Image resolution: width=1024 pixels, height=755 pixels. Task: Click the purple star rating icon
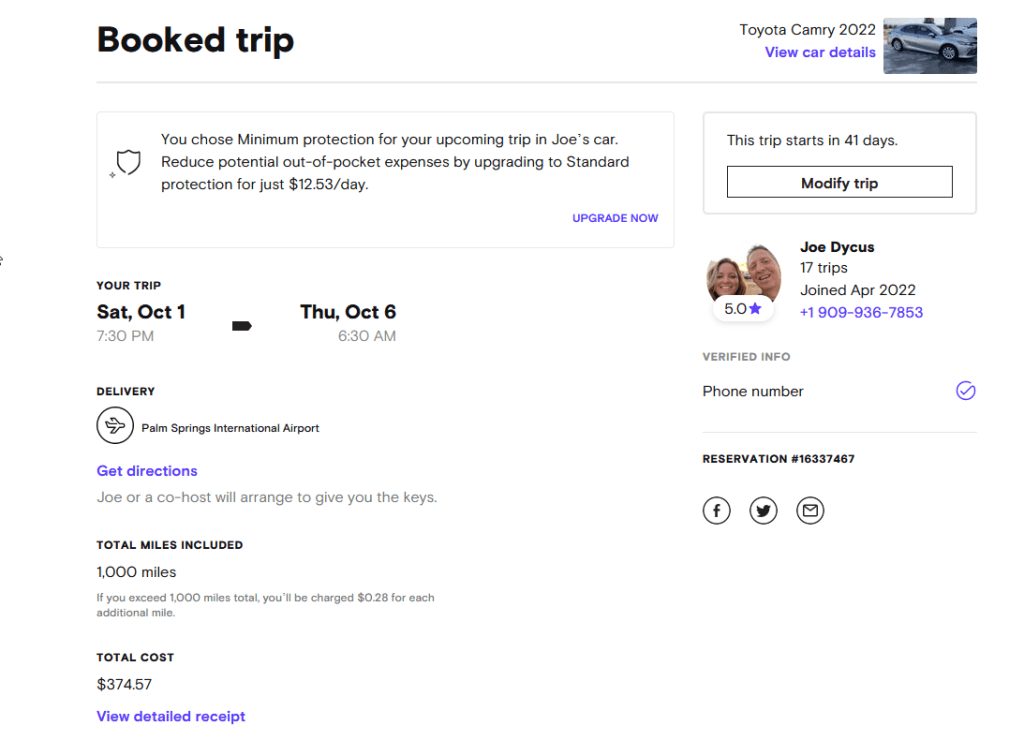[755, 309]
